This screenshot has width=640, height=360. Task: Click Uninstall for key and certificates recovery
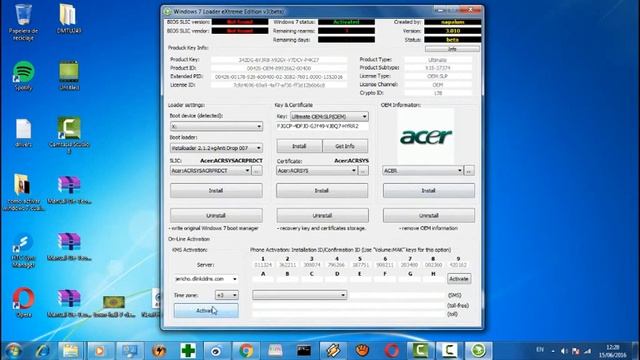coord(322,216)
